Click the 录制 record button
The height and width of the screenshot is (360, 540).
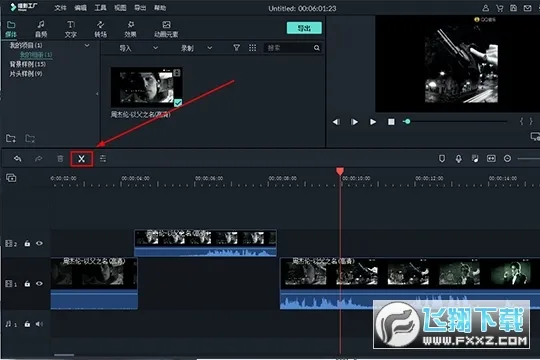coord(187,48)
